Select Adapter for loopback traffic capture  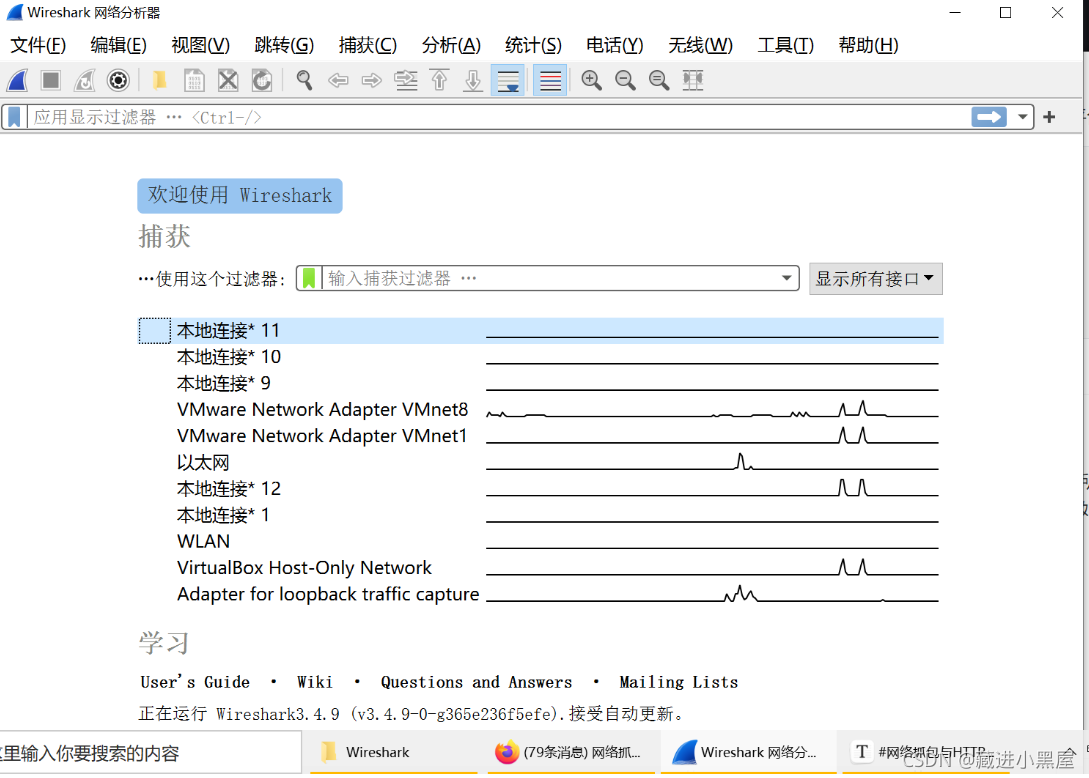[541, 595]
